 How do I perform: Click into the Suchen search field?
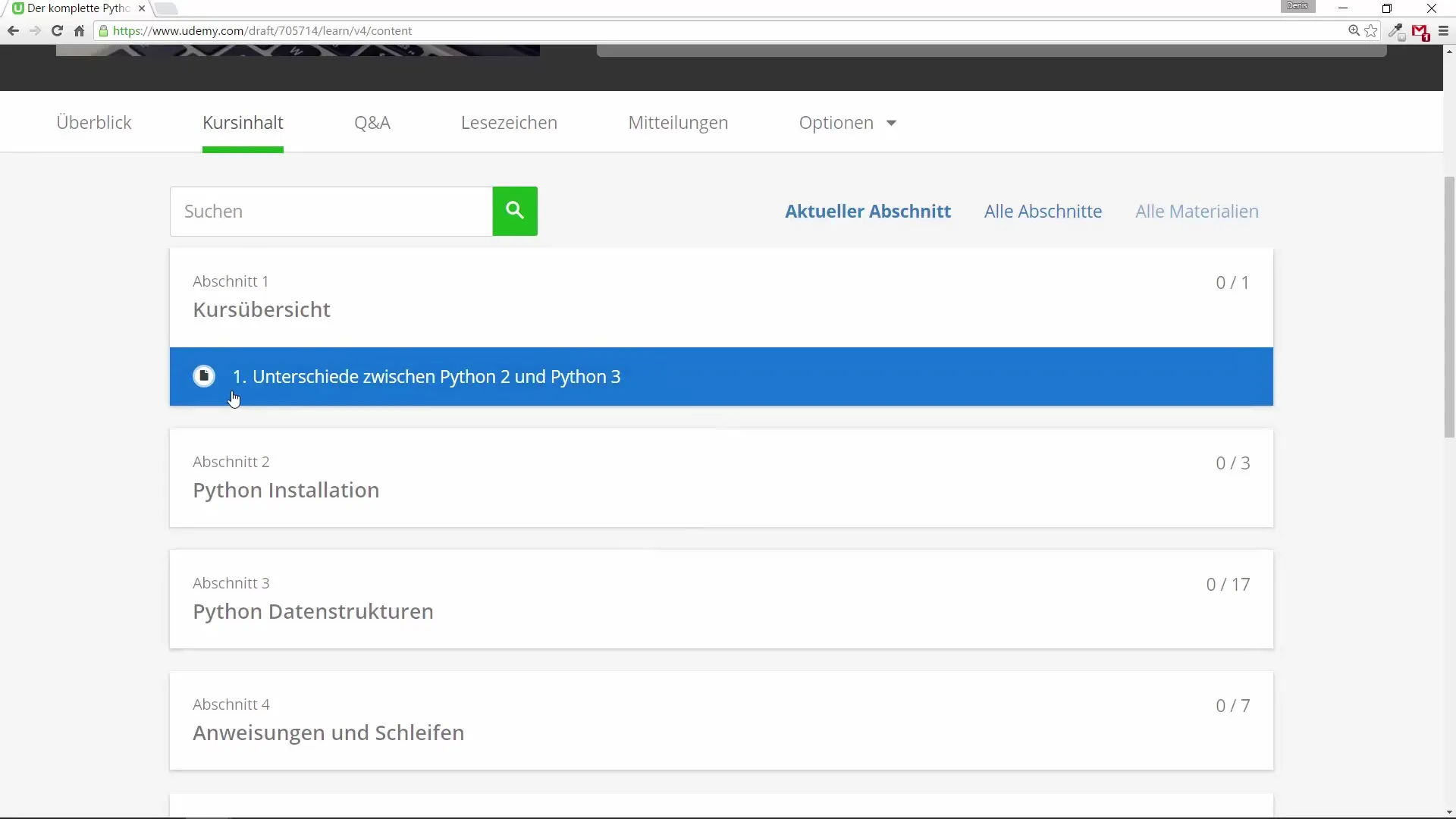331,212
